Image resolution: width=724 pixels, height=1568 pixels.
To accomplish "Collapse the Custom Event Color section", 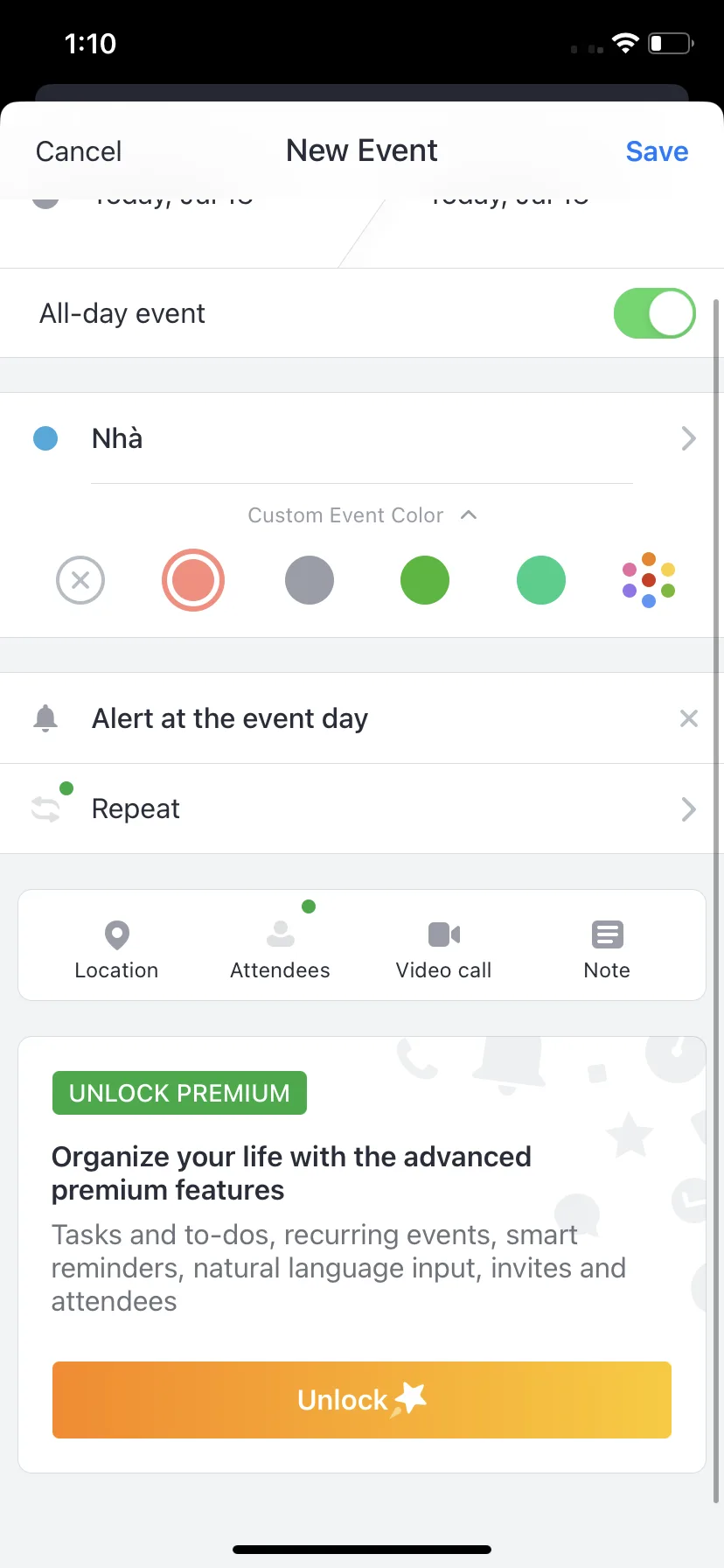I will (x=469, y=514).
